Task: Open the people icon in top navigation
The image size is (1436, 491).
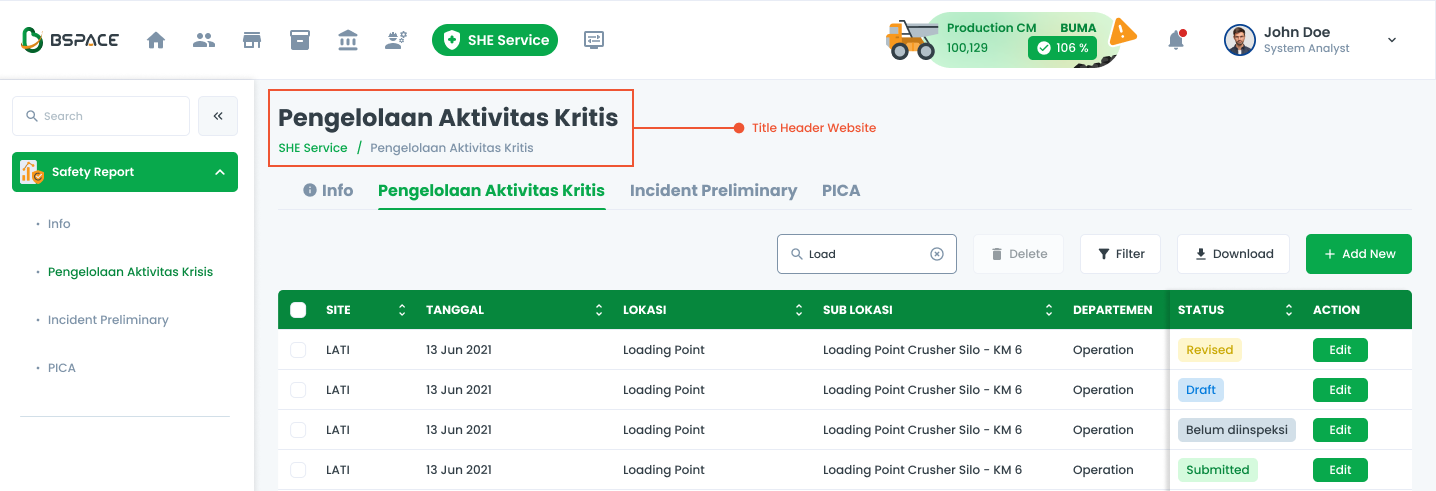Action: 204,40
